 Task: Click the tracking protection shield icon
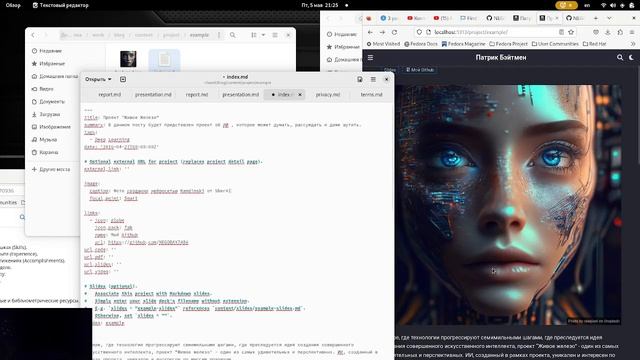419,32
